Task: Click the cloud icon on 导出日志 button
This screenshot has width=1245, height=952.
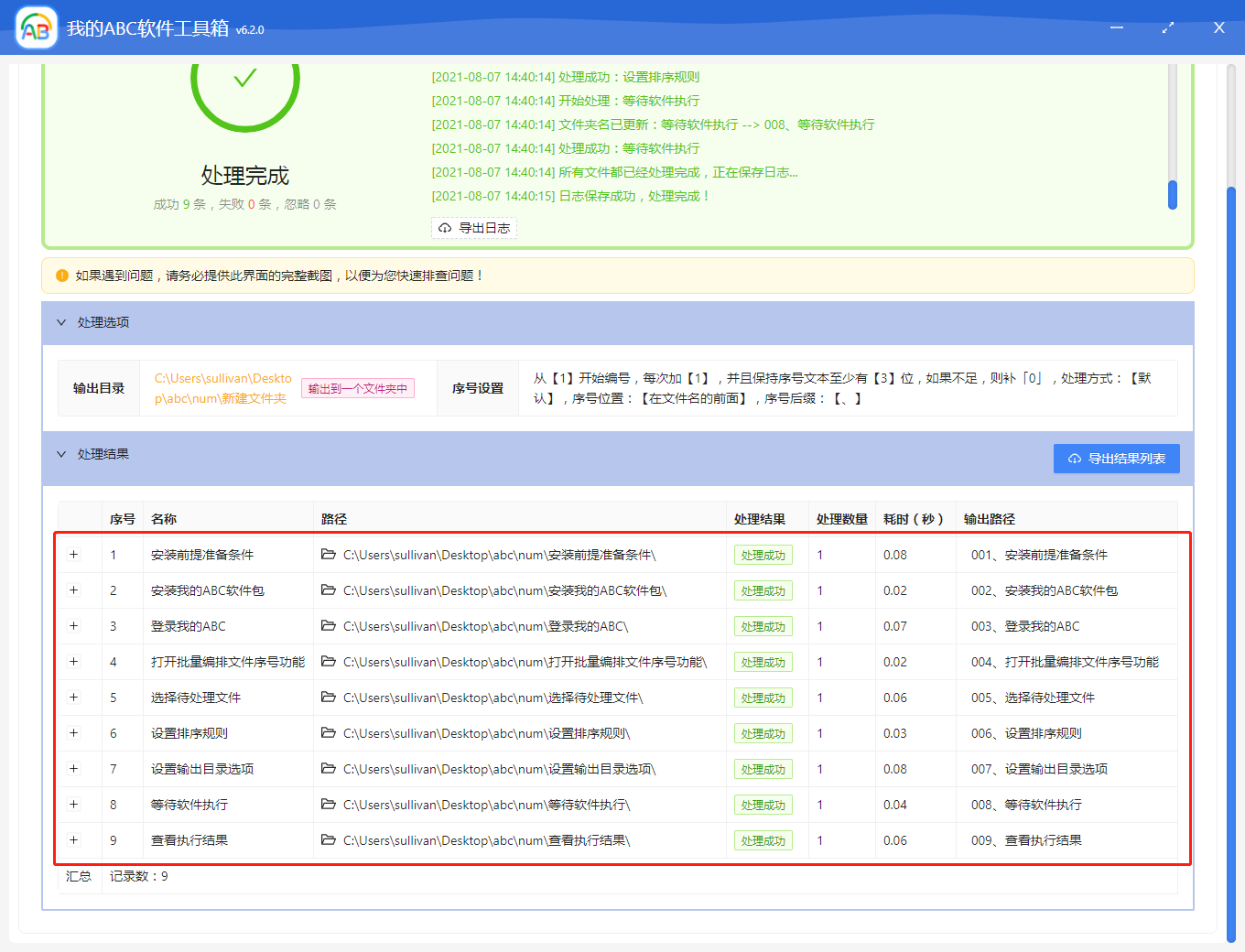Action: click(445, 227)
